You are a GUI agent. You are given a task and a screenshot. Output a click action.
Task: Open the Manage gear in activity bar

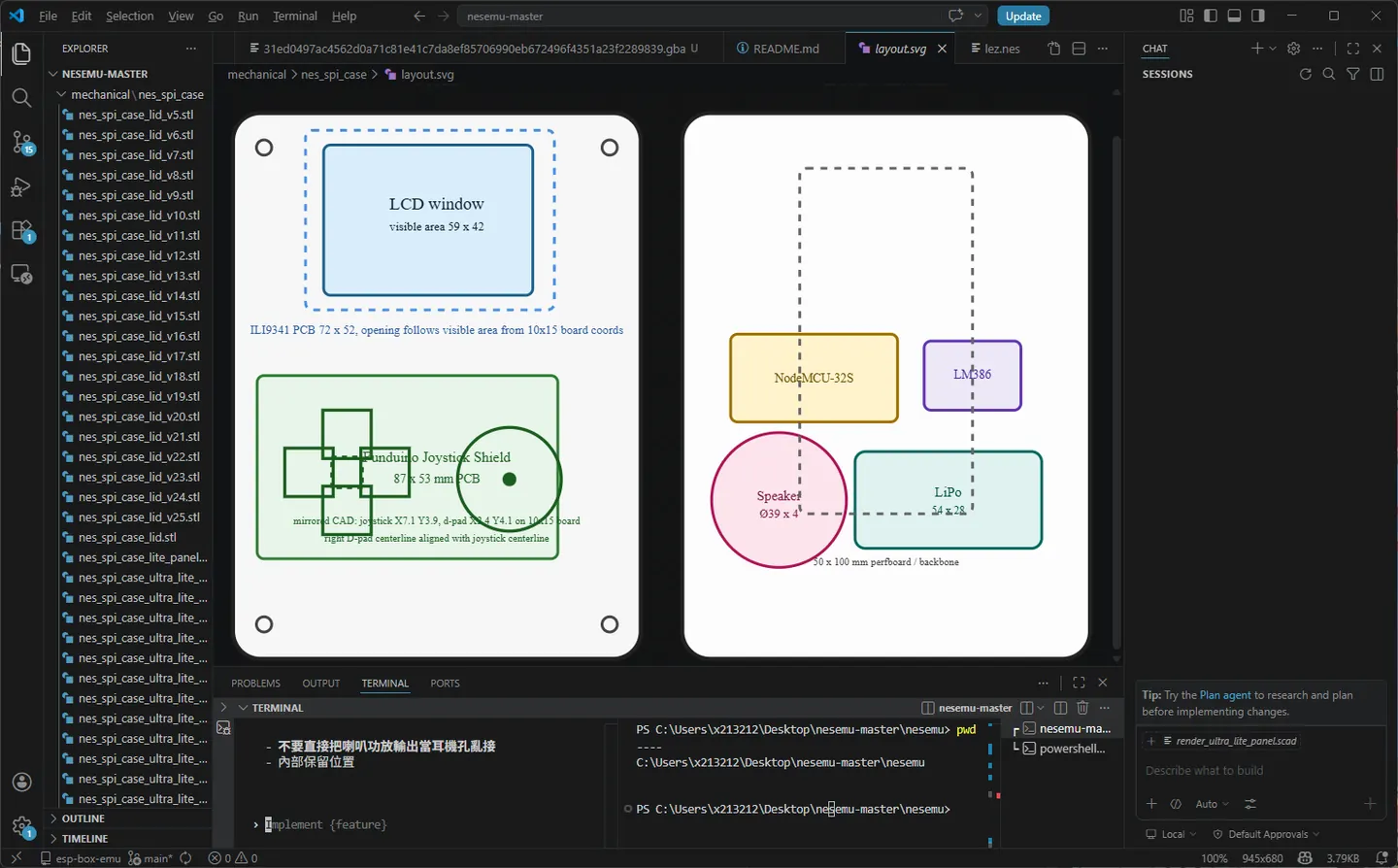21,826
